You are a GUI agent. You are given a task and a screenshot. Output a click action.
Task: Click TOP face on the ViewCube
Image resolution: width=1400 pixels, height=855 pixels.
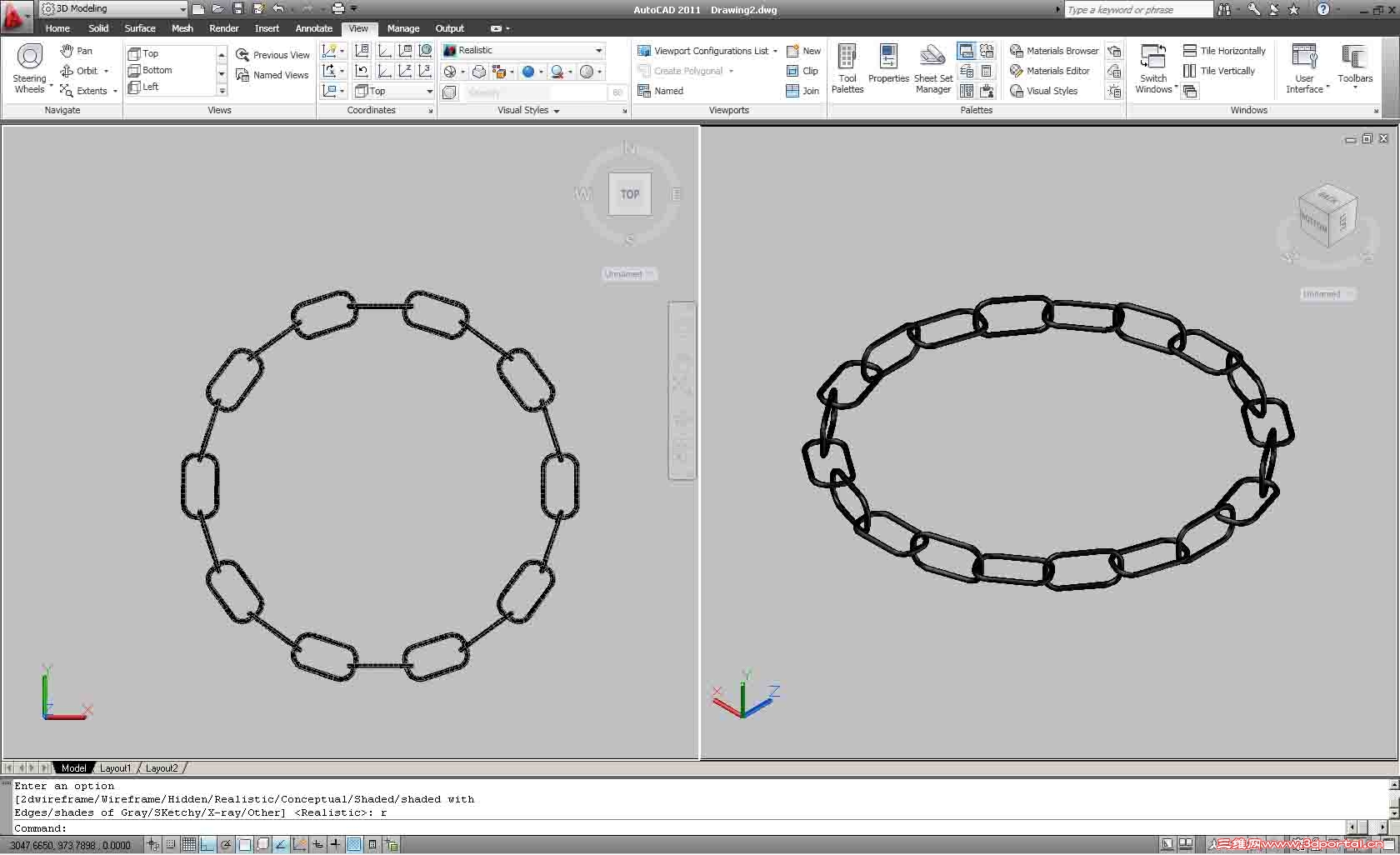(630, 194)
